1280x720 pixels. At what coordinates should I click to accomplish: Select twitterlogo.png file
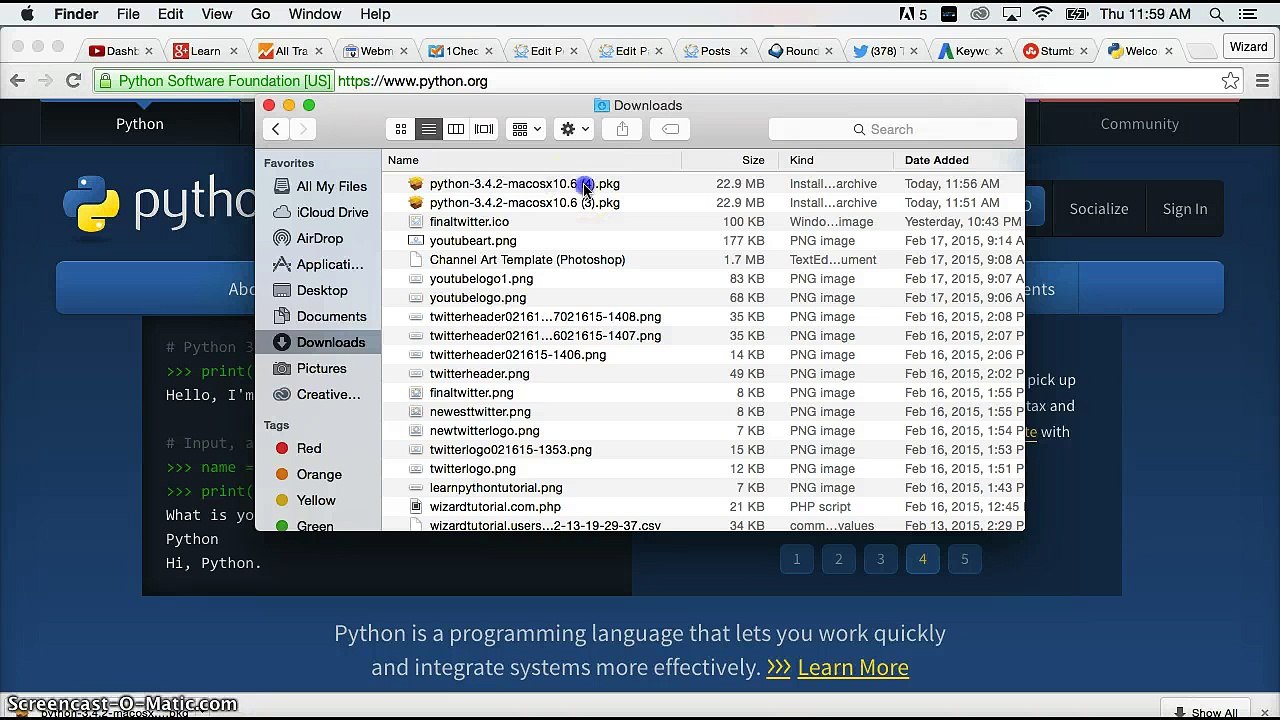click(704, 469)
